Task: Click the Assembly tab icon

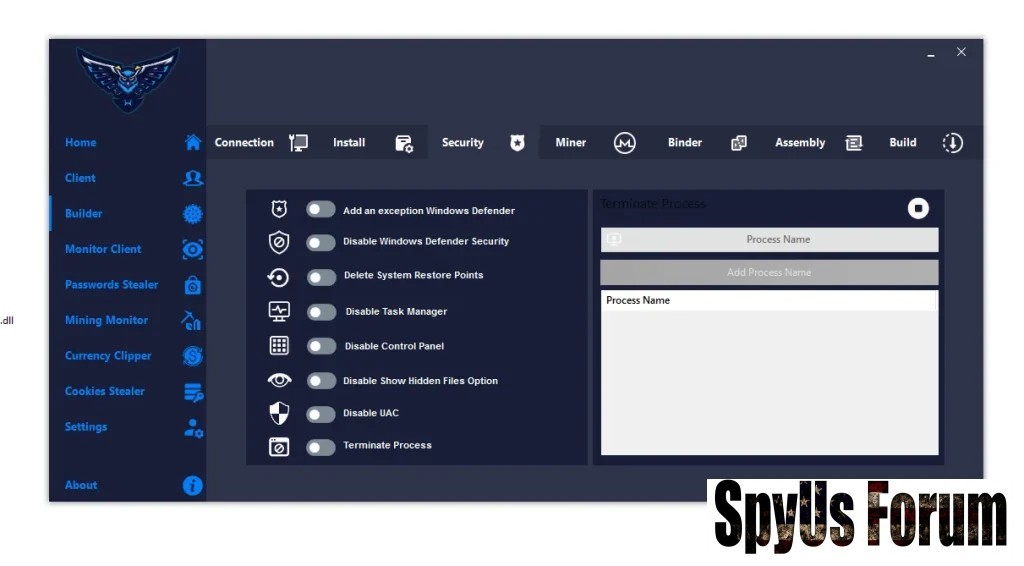Action: point(854,143)
